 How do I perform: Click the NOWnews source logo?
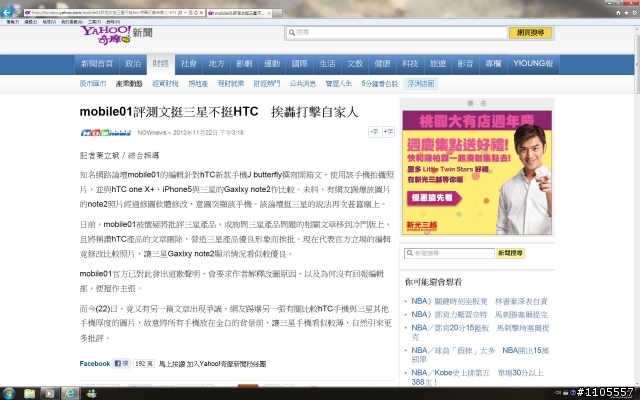click(106, 133)
